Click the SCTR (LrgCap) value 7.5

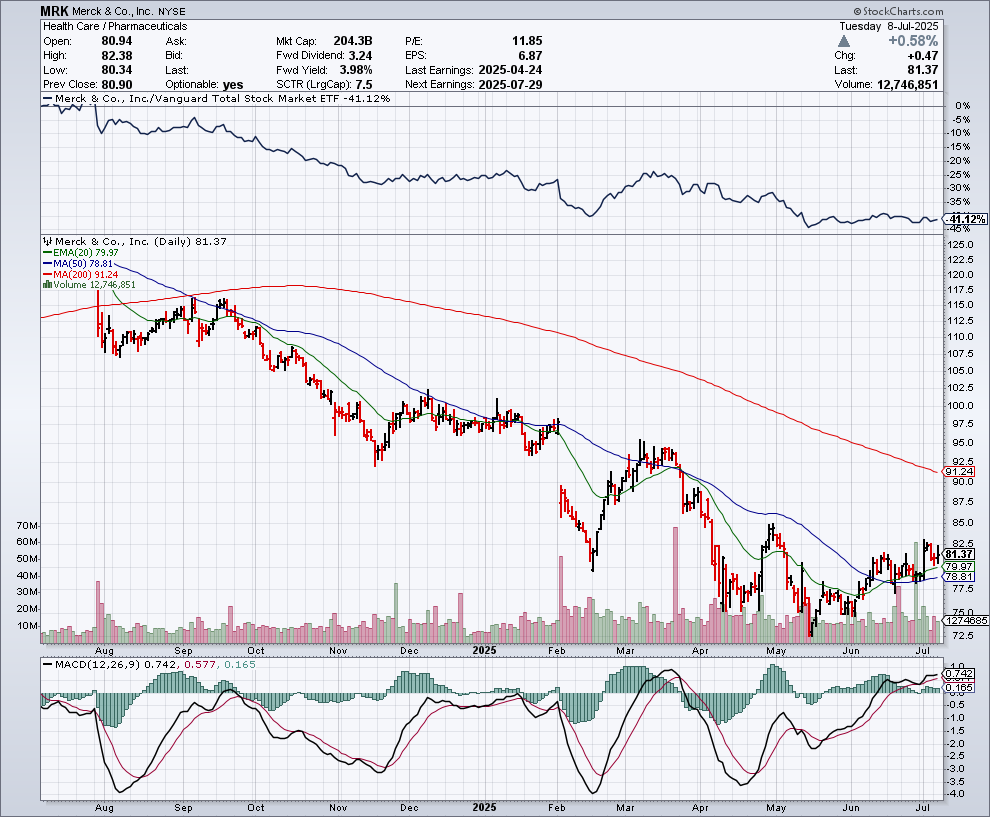coord(364,85)
